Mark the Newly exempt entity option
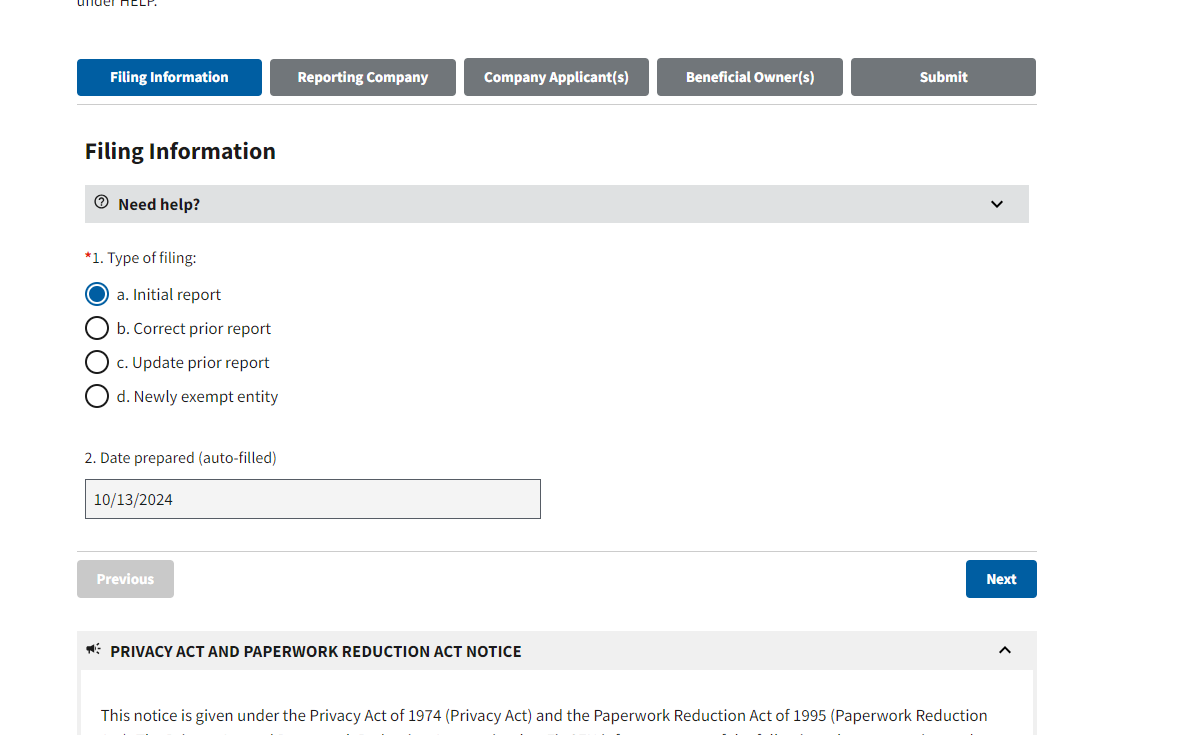The image size is (1180, 735). 97,396
